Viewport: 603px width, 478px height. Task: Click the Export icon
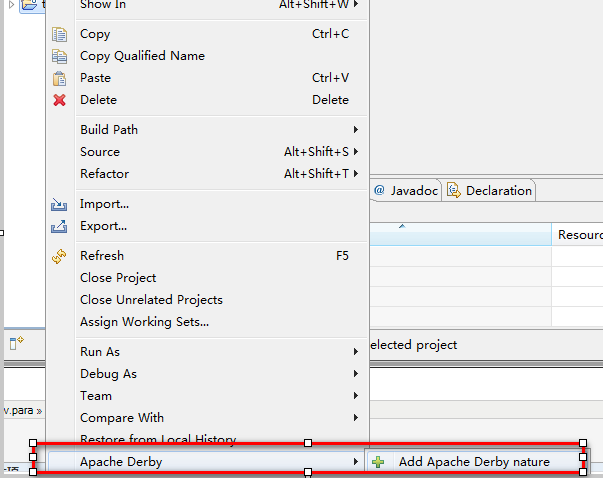pyautogui.click(x=59, y=226)
